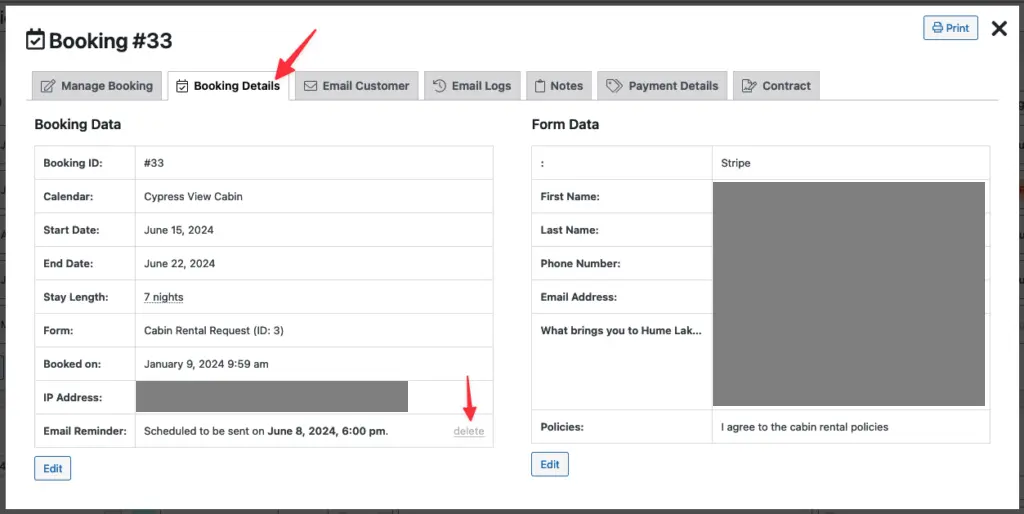Click the Email Customer envelope icon
This screenshot has width=1024, height=514.
(x=311, y=86)
